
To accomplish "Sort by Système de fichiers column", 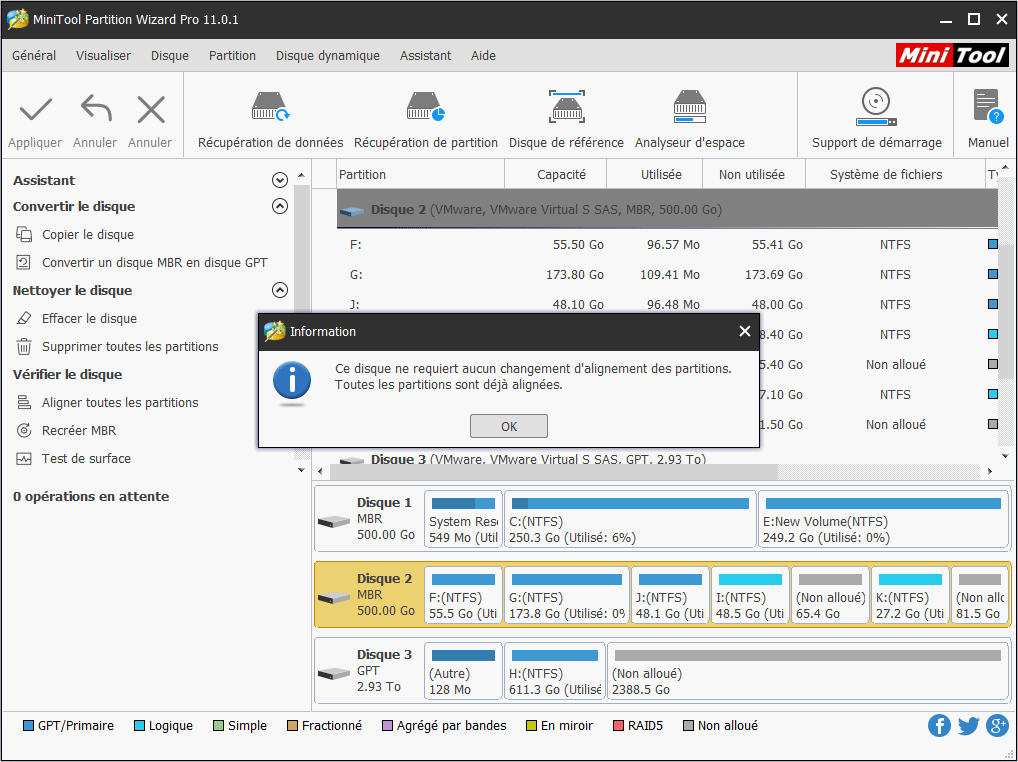I will pyautogui.click(x=895, y=175).
